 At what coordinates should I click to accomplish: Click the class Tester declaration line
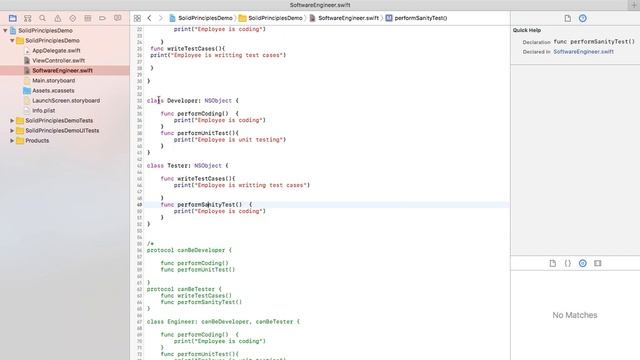click(187, 166)
